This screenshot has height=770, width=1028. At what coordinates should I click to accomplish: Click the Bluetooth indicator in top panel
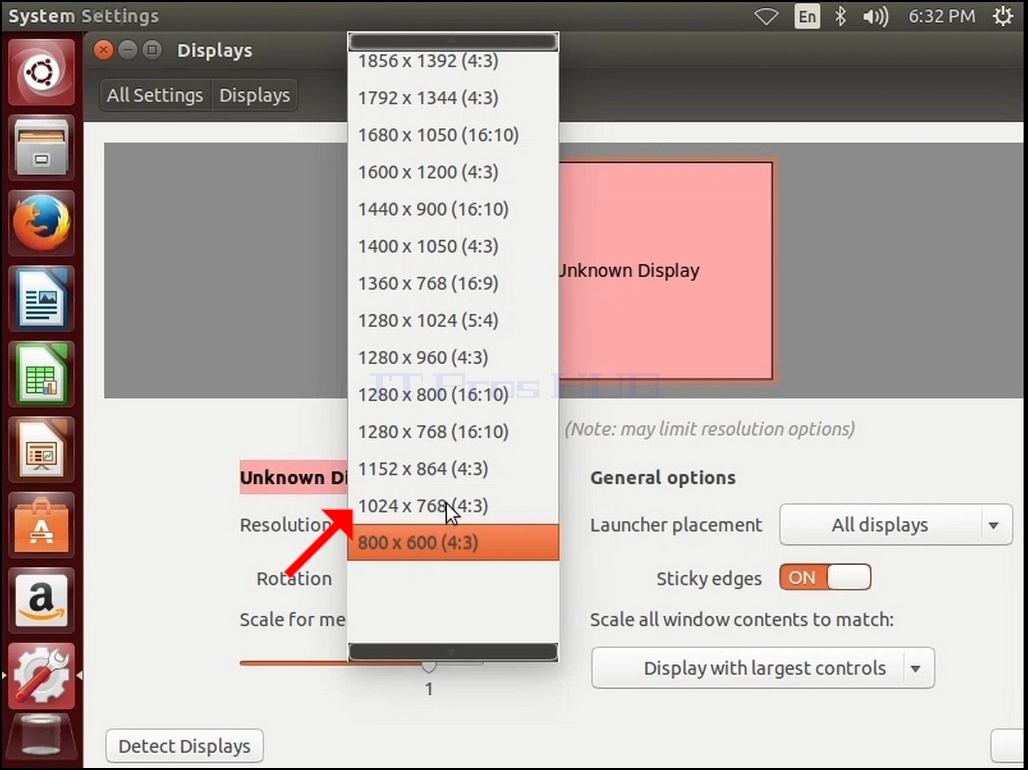[840, 16]
